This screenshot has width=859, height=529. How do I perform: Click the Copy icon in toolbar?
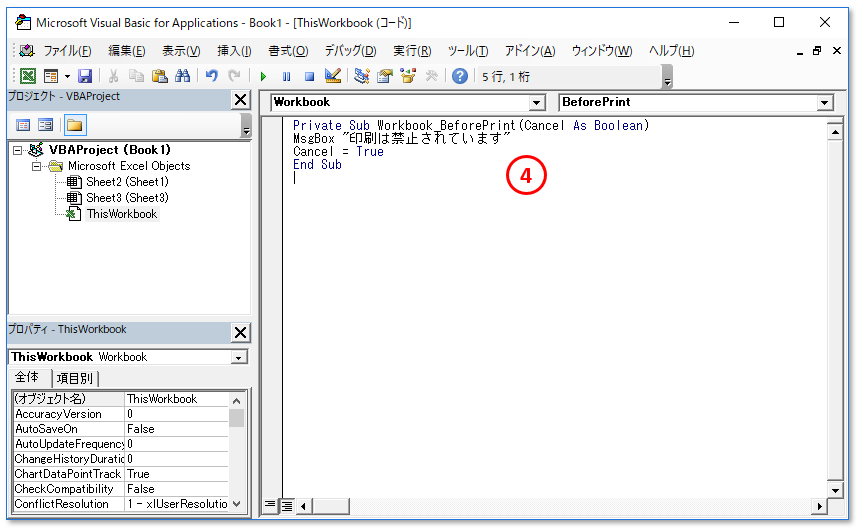coord(136,76)
